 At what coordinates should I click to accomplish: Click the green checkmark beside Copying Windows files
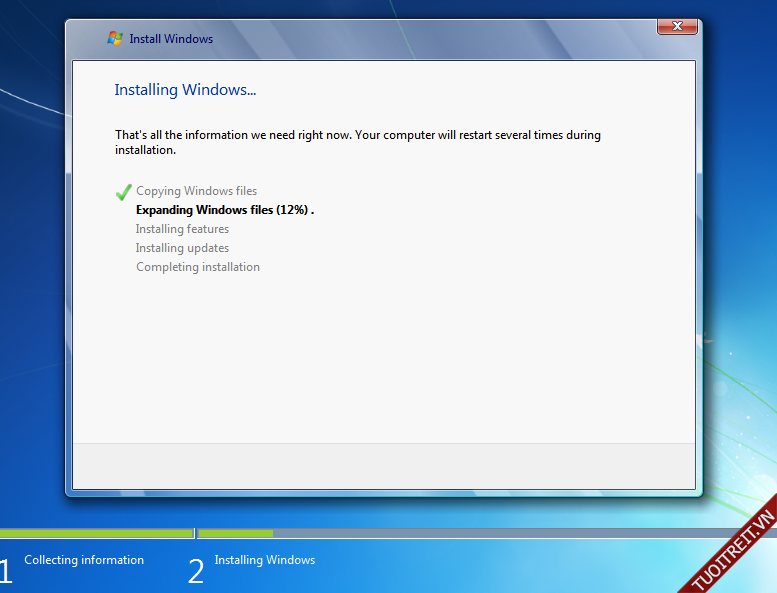coord(124,192)
